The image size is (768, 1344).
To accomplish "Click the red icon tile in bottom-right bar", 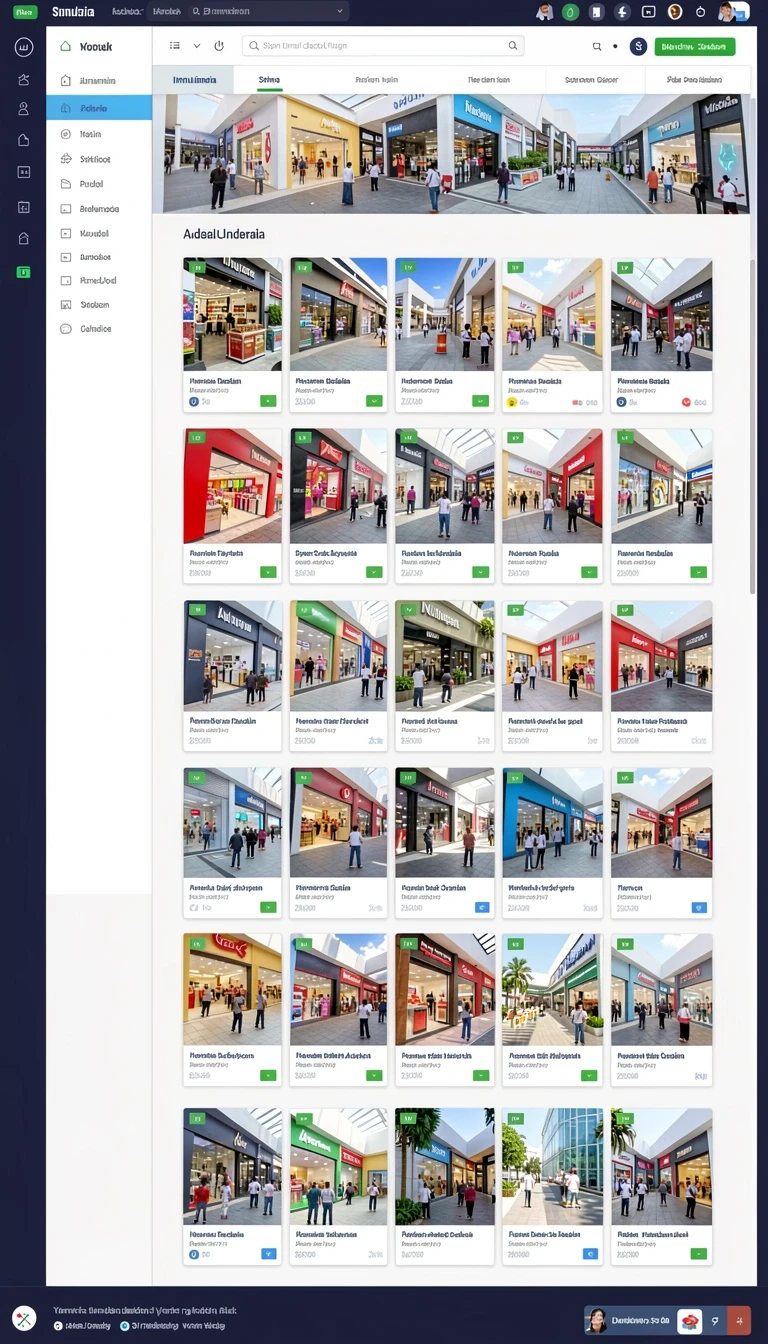I will (x=689, y=1320).
